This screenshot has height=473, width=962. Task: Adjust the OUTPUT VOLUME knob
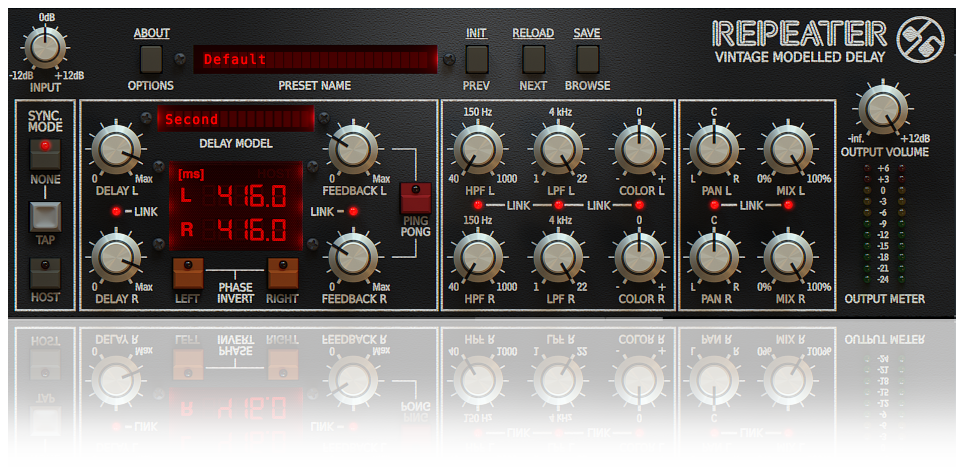click(x=882, y=110)
